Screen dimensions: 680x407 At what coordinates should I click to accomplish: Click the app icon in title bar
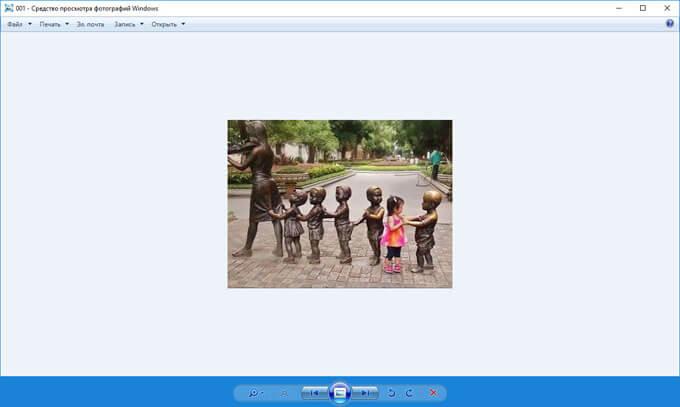tap(8, 8)
